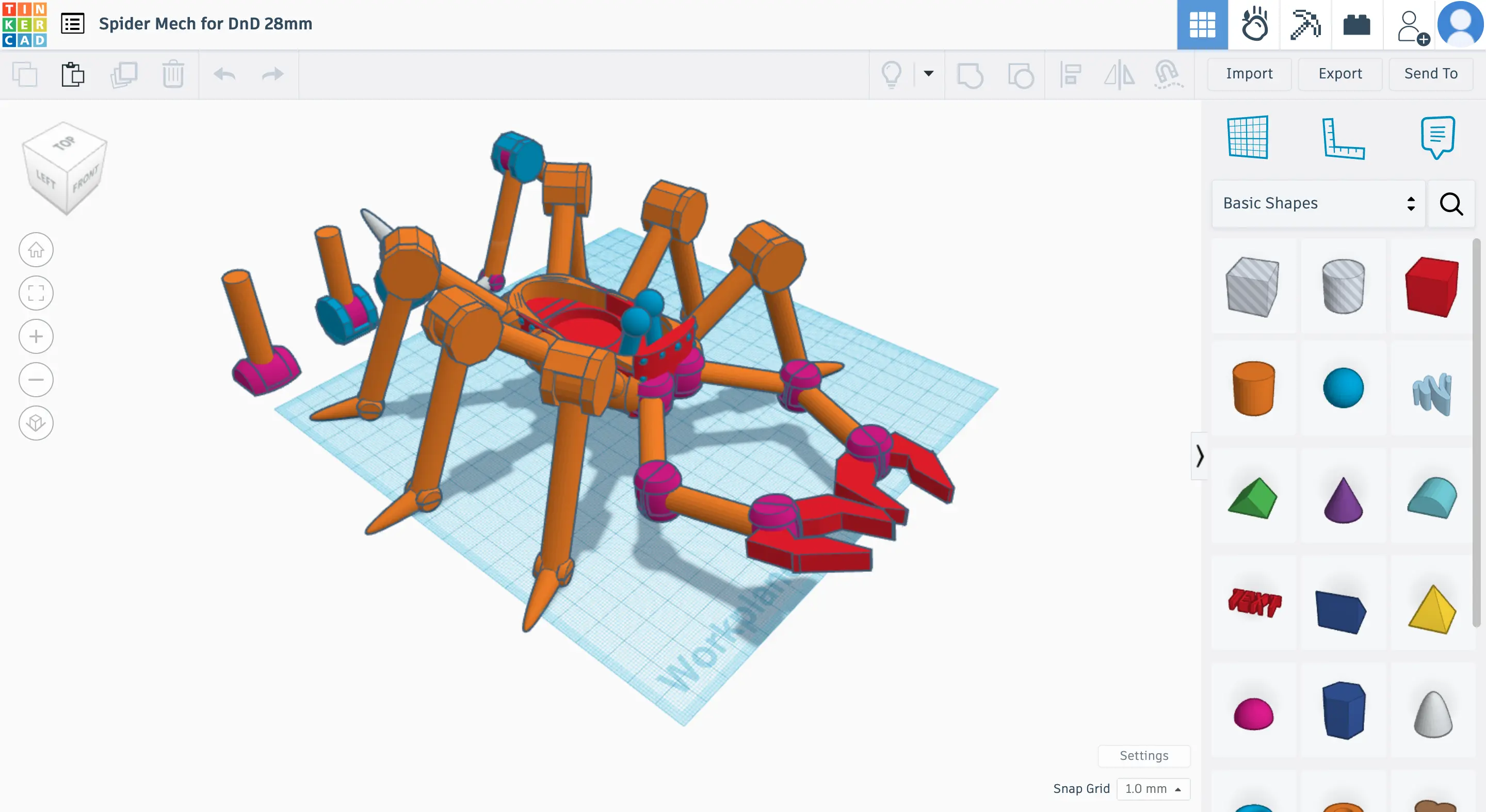1486x812 pixels.
Task: Click the Export button
Action: [1340, 74]
